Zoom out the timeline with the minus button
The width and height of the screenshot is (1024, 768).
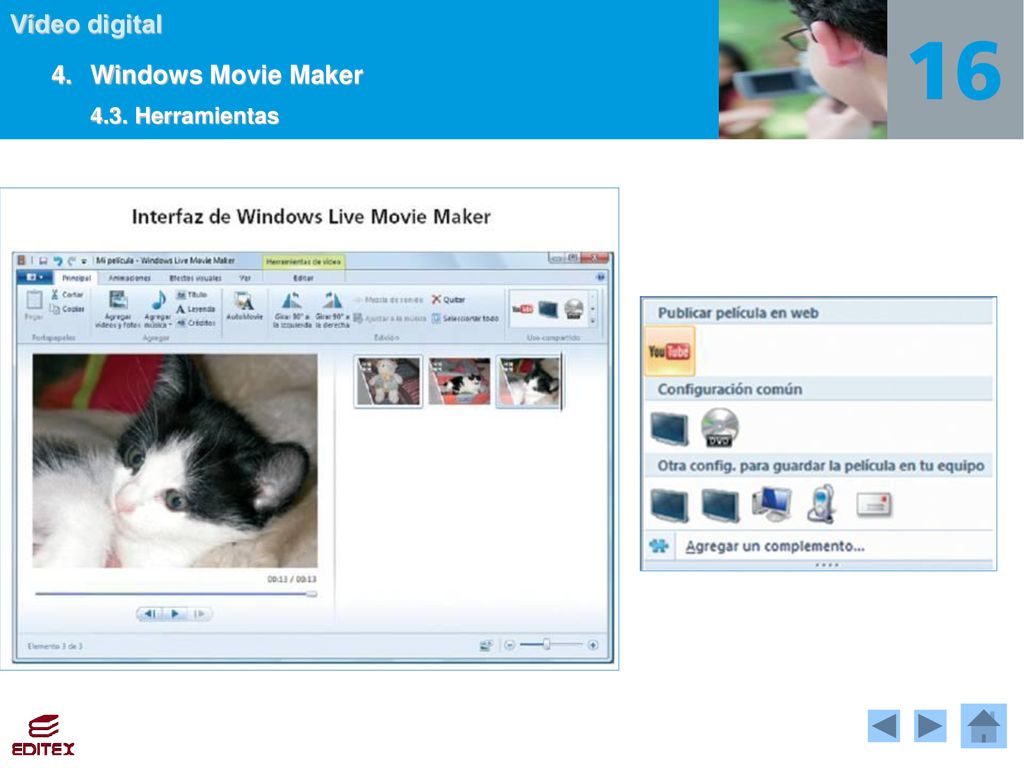point(510,645)
